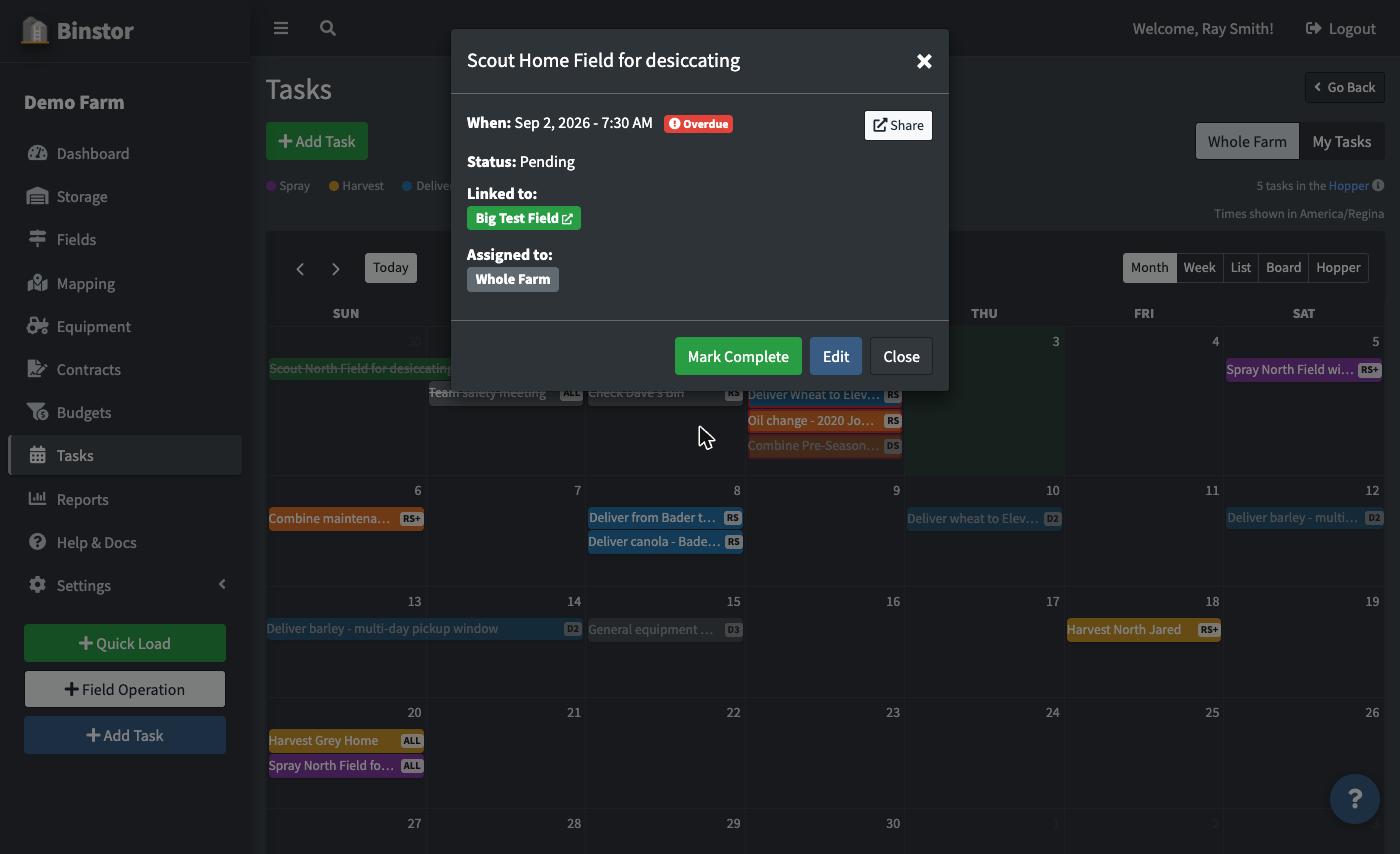Select the List view
Viewport: 1400px width, 854px height.
1240,267
